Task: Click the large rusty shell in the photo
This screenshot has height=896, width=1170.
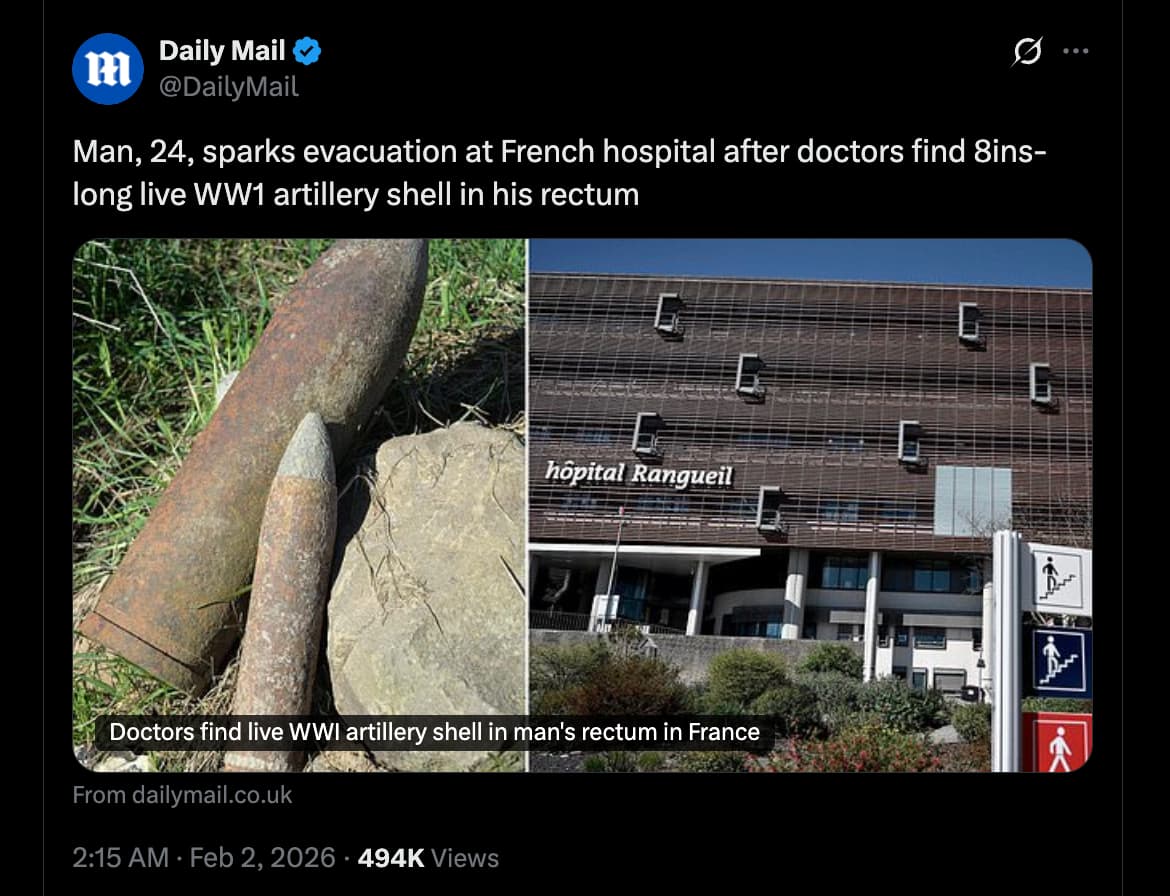Action: (254, 463)
